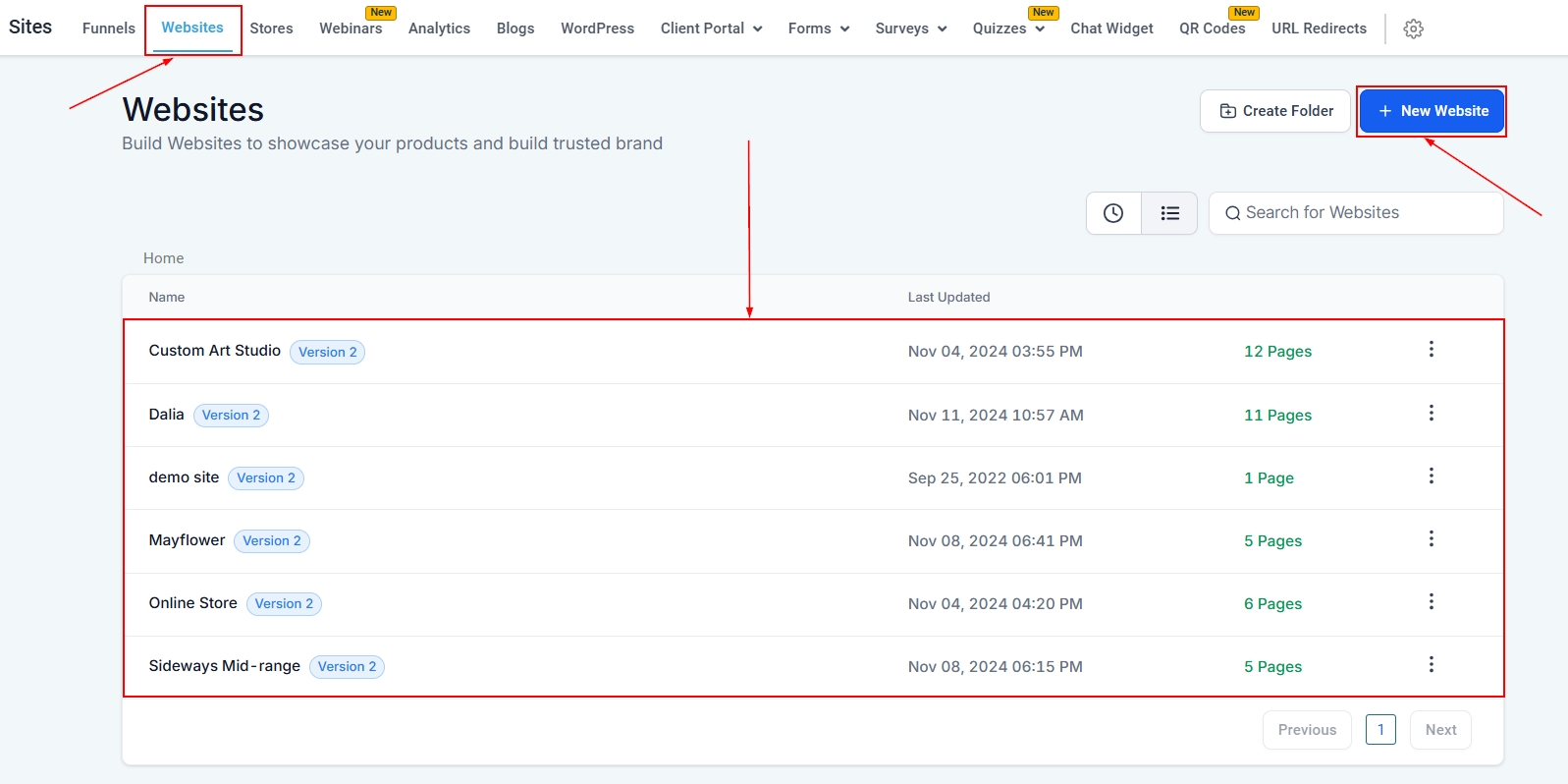Select page 1 in pagination
Viewport: 1568px width, 784px height.
click(1380, 729)
